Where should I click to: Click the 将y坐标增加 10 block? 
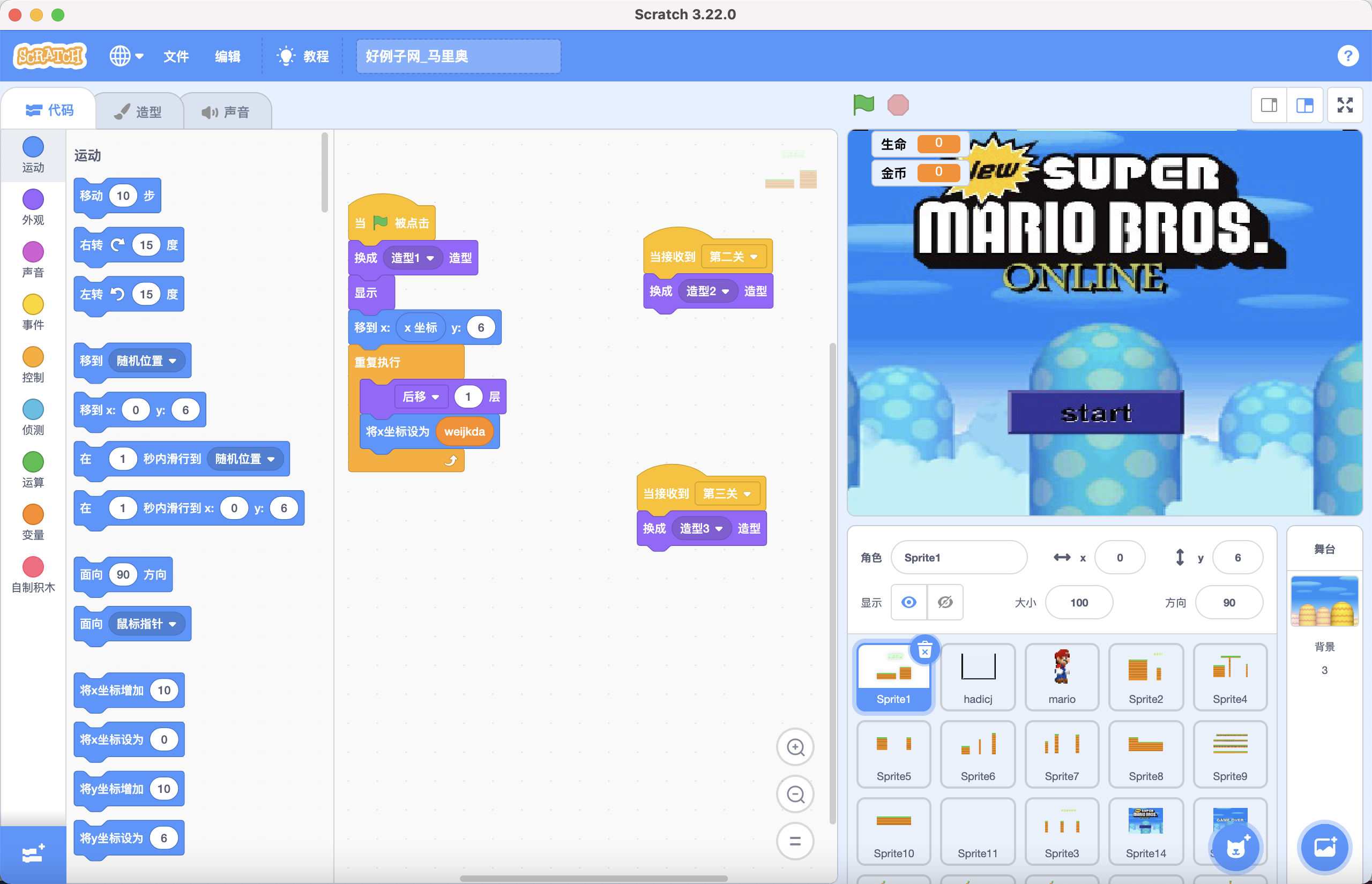[129, 789]
